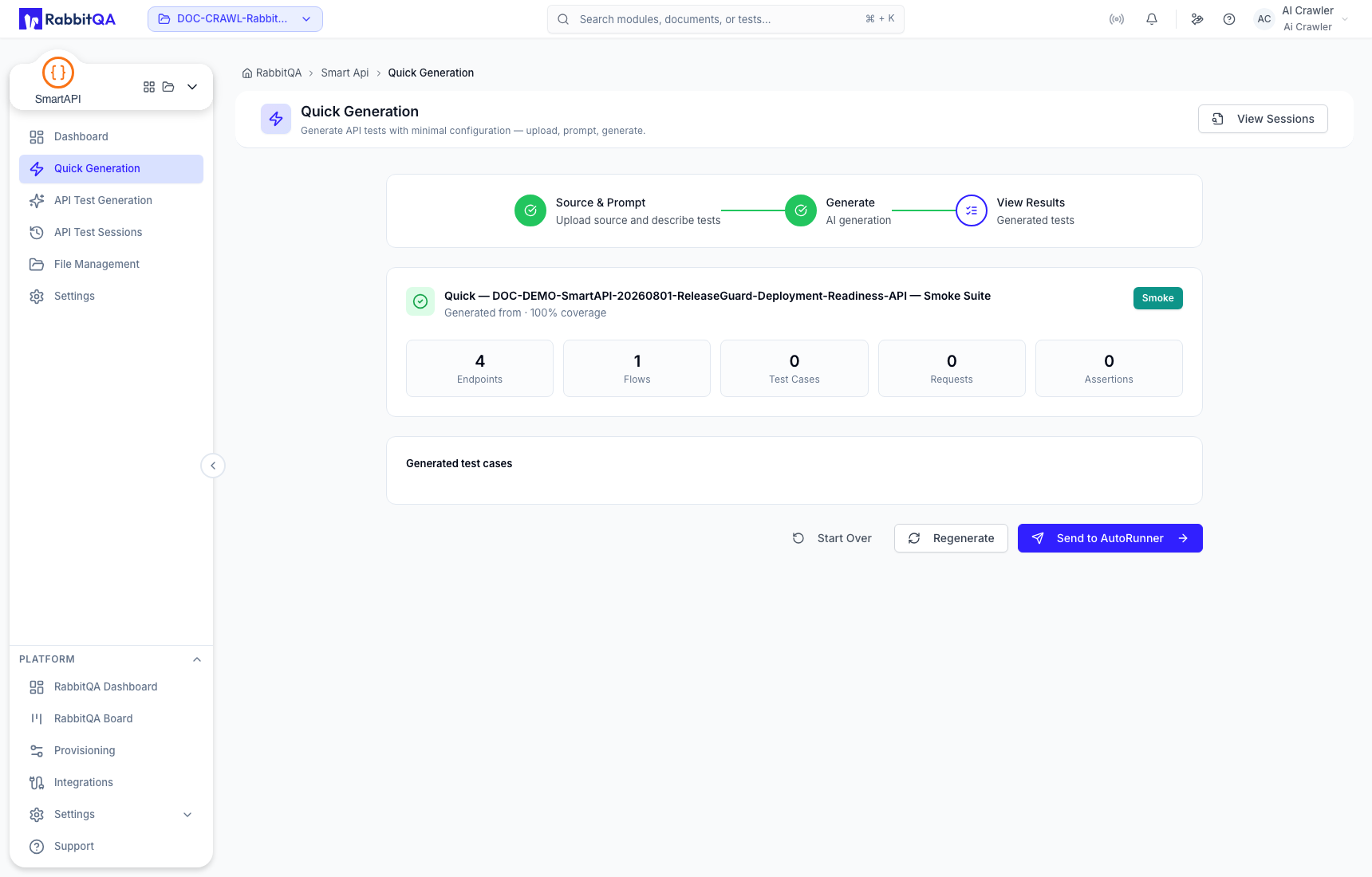Open the live broadcast signal icon
The height and width of the screenshot is (877, 1372).
(x=1117, y=19)
